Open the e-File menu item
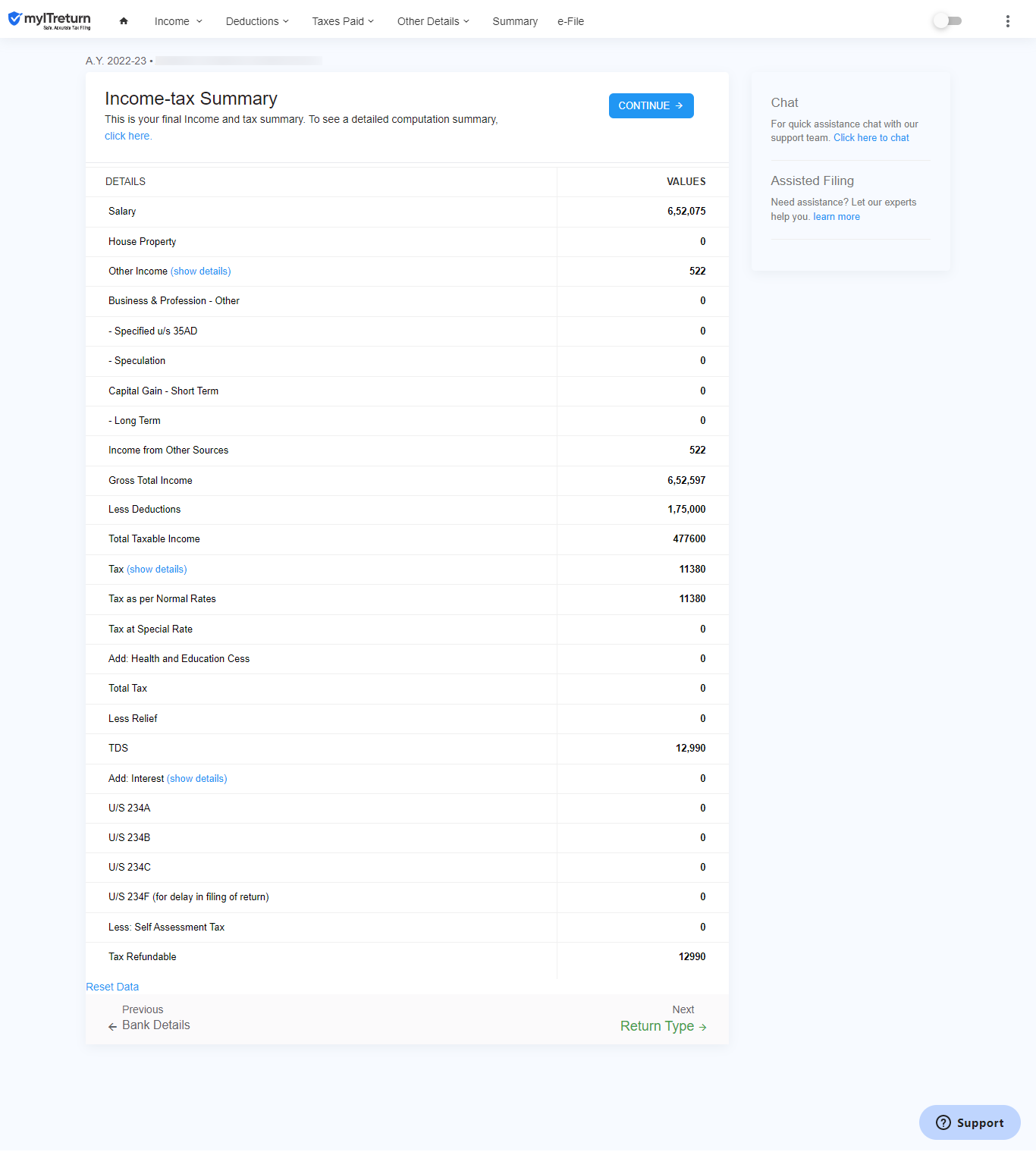 [x=570, y=21]
